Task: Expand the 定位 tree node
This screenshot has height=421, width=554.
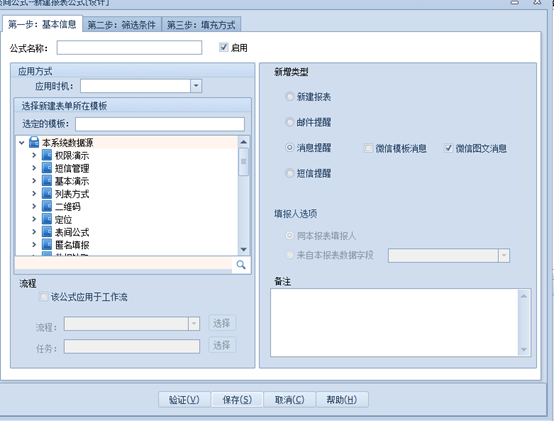Action: point(34,219)
